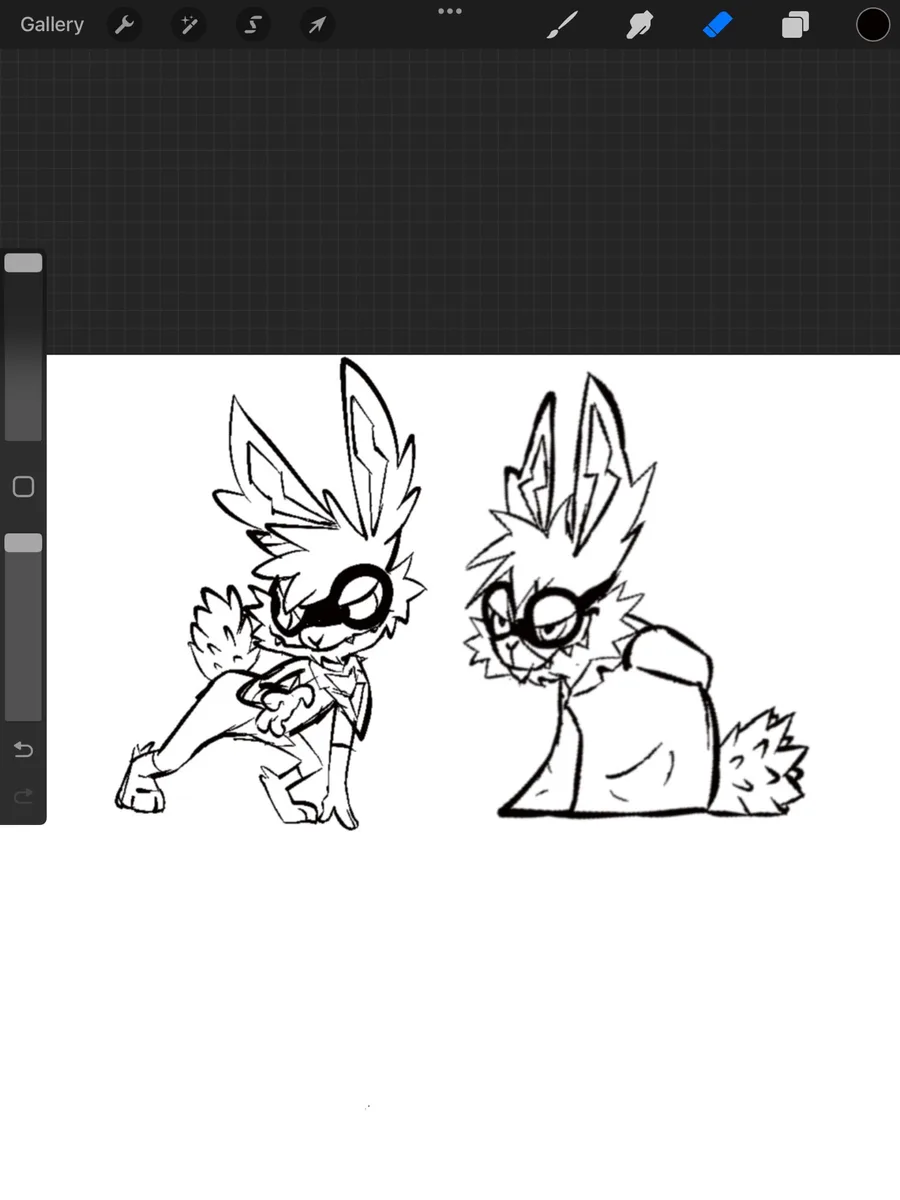Click the brush size slider handle
This screenshot has height=1200, width=900.
tap(23, 263)
